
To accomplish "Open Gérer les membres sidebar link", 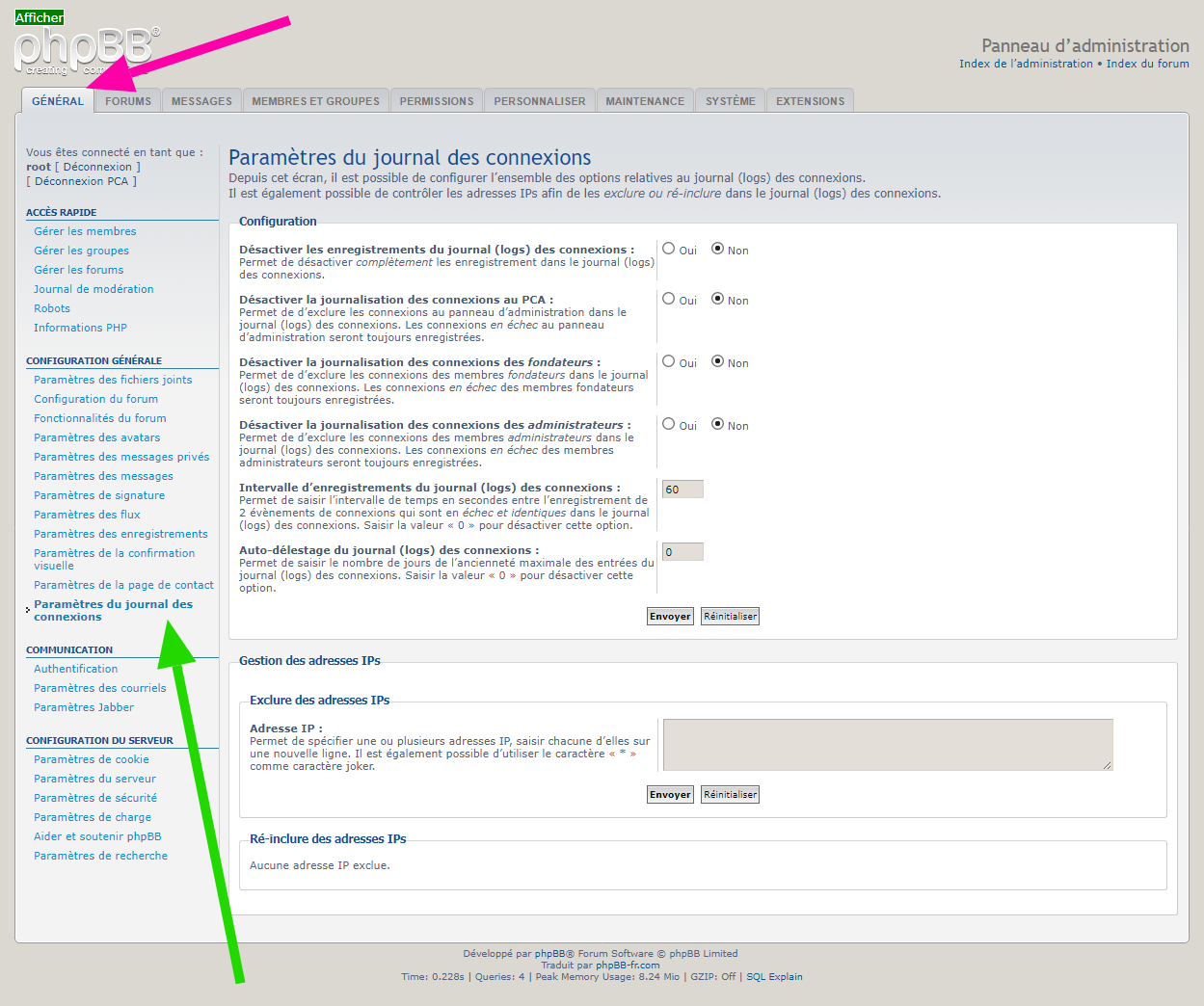I will [85, 231].
